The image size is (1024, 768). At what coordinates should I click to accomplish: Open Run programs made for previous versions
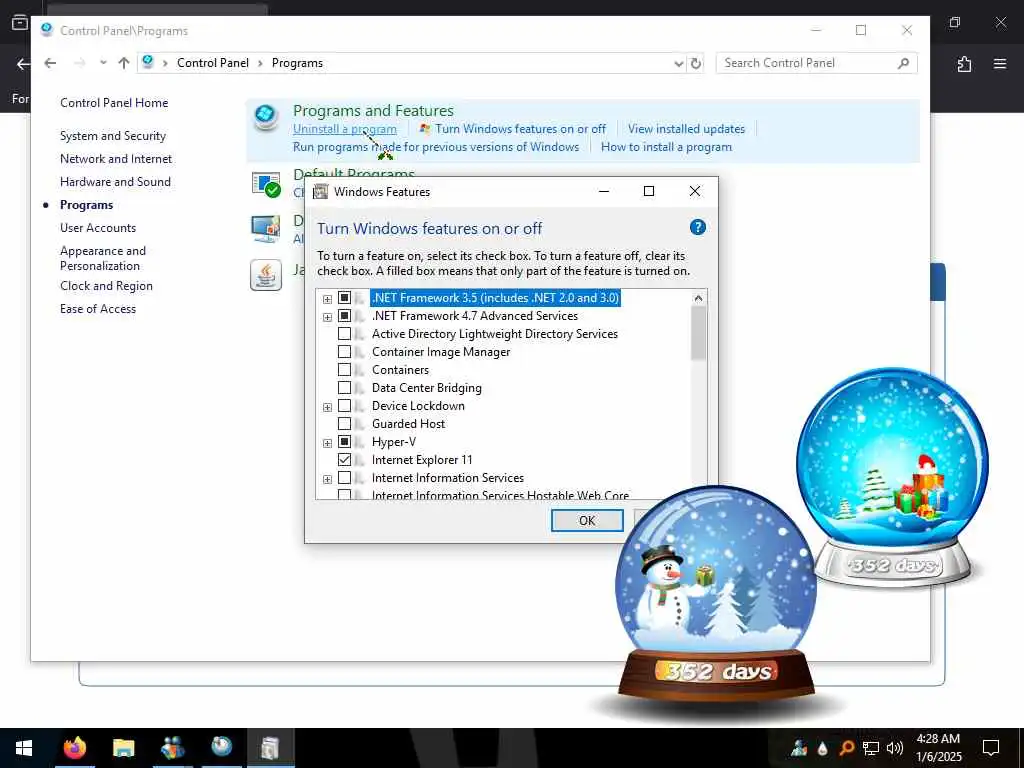(436, 147)
